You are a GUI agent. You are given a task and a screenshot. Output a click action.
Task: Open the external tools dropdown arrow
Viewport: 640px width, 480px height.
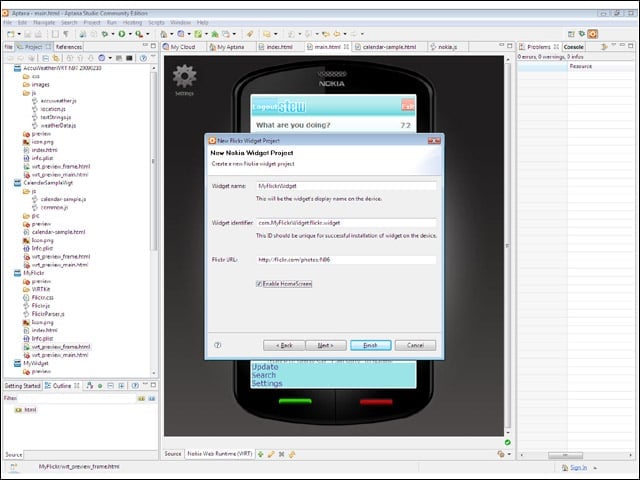pos(148,34)
